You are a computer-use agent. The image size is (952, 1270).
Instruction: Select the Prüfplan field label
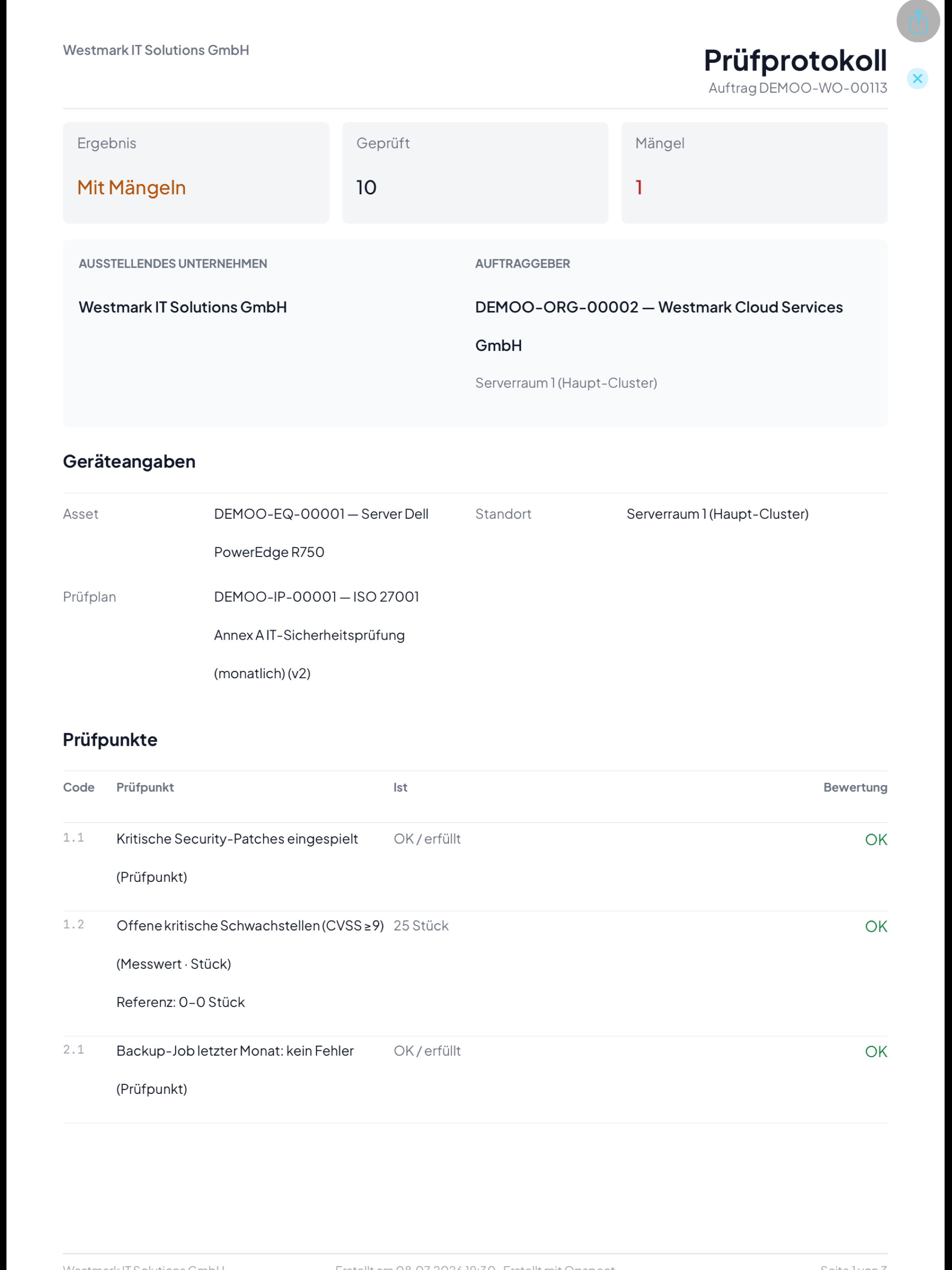(x=90, y=597)
